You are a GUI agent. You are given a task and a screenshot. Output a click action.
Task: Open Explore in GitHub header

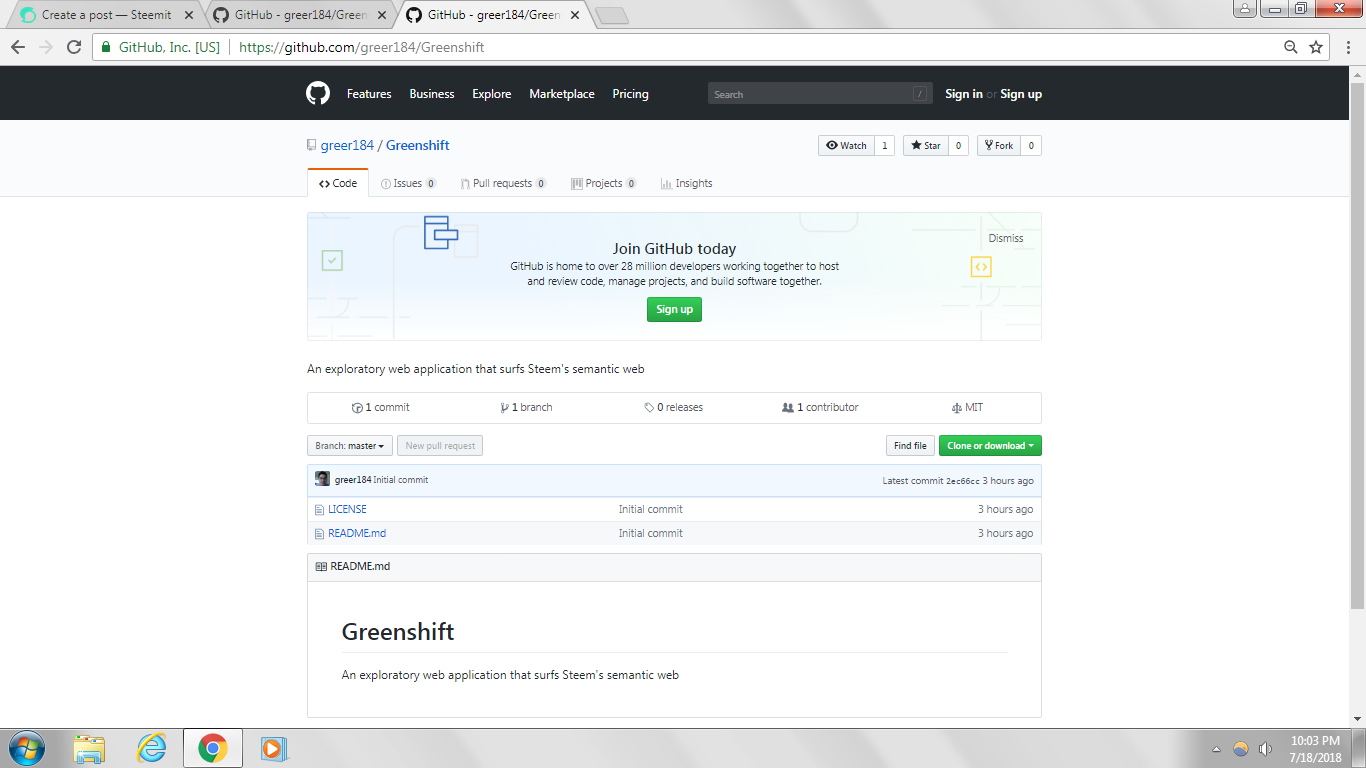point(492,94)
